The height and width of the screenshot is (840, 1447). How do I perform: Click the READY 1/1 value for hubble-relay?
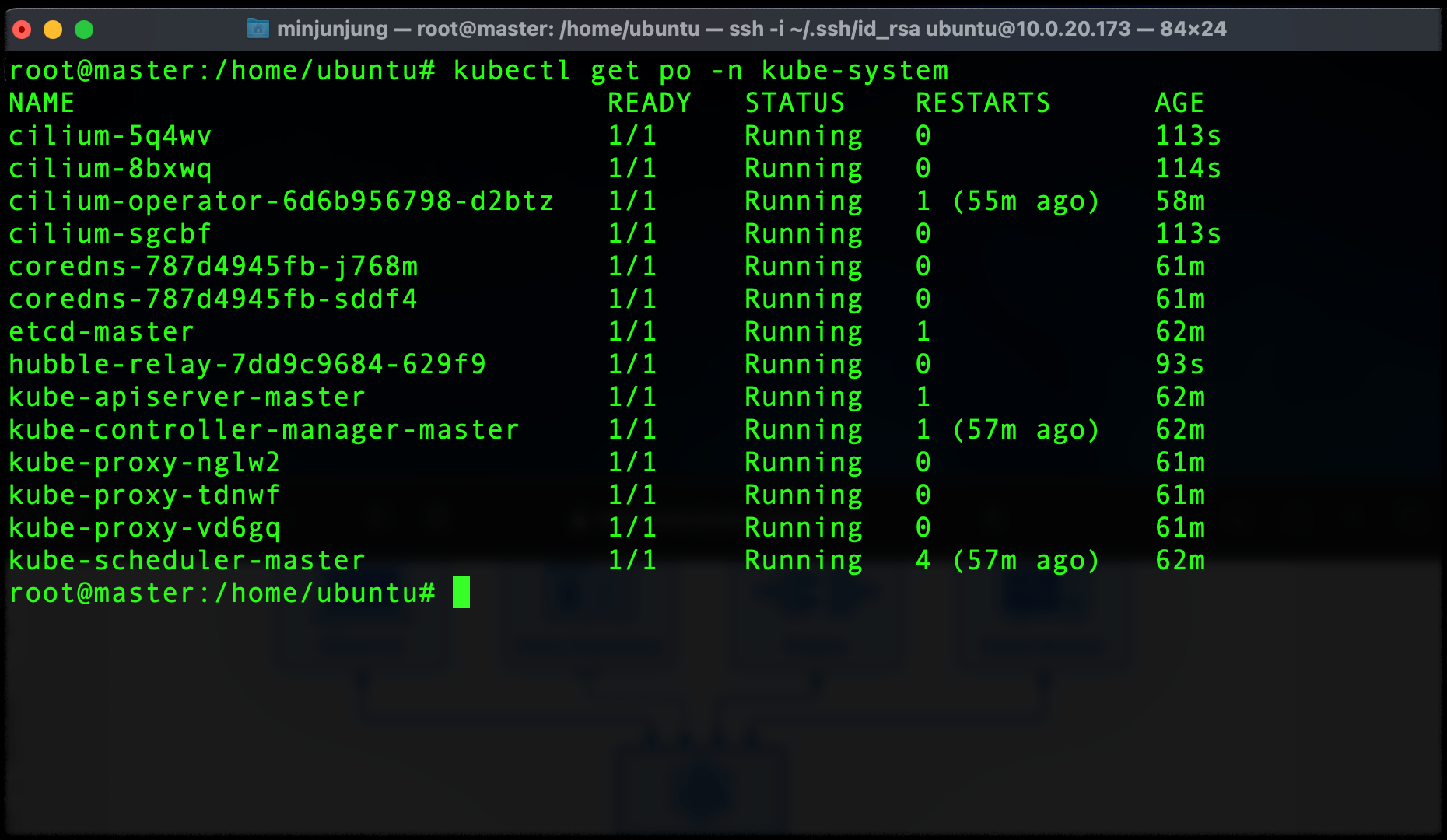(x=632, y=365)
